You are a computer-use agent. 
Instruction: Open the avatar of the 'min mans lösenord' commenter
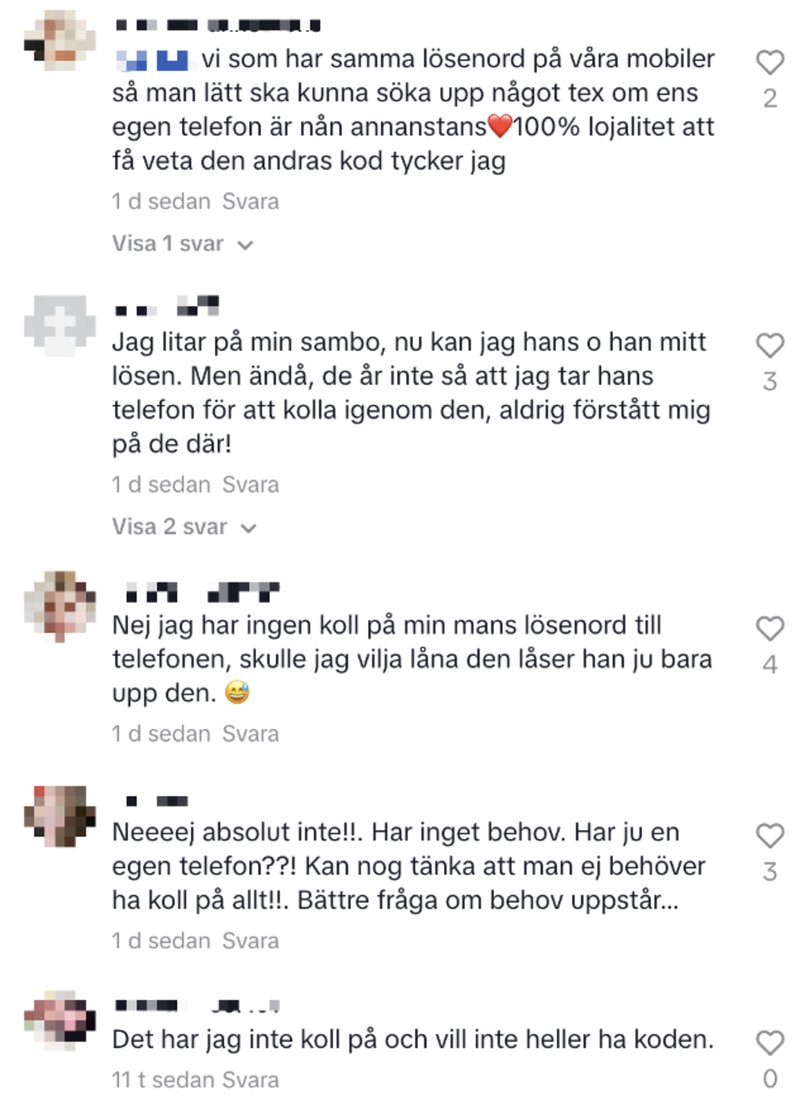point(60,606)
